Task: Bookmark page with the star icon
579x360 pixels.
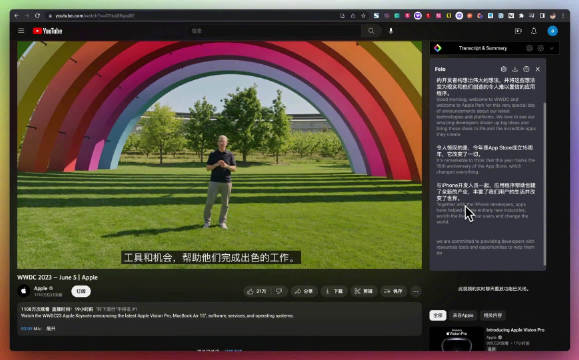Action: [363, 16]
